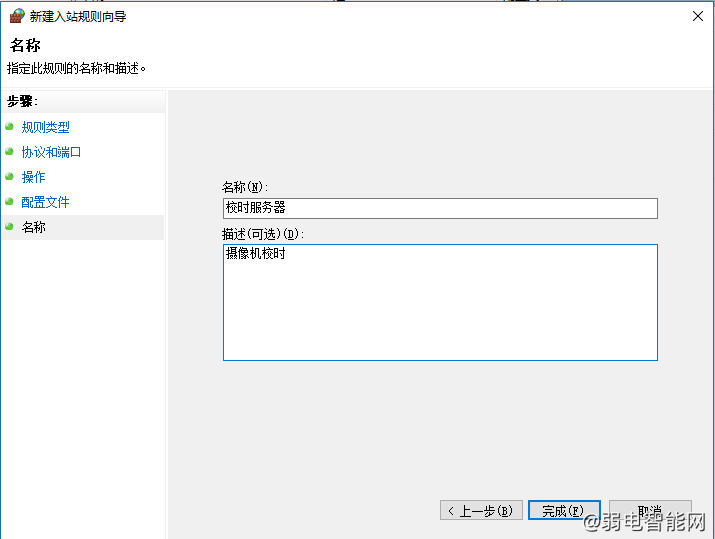Click green bullet beside 名称 step

[x=9, y=226]
